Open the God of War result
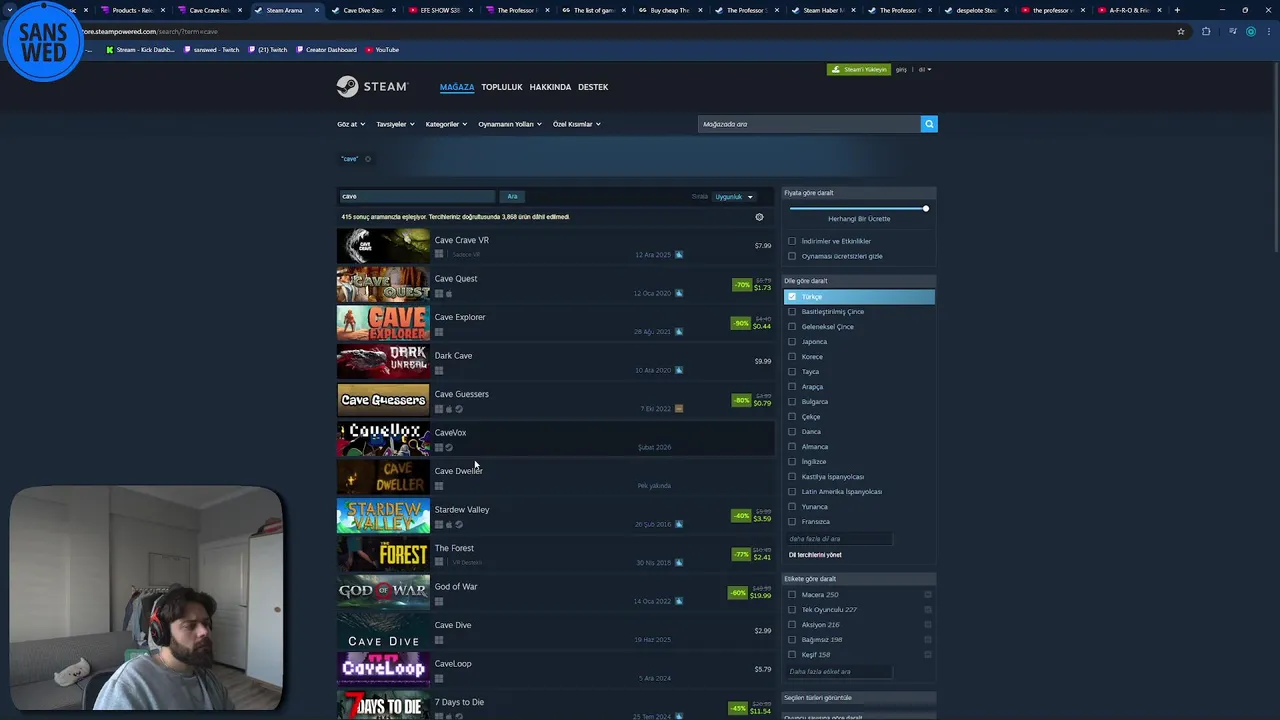The width and height of the screenshot is (1280, 720). [555, 593]
